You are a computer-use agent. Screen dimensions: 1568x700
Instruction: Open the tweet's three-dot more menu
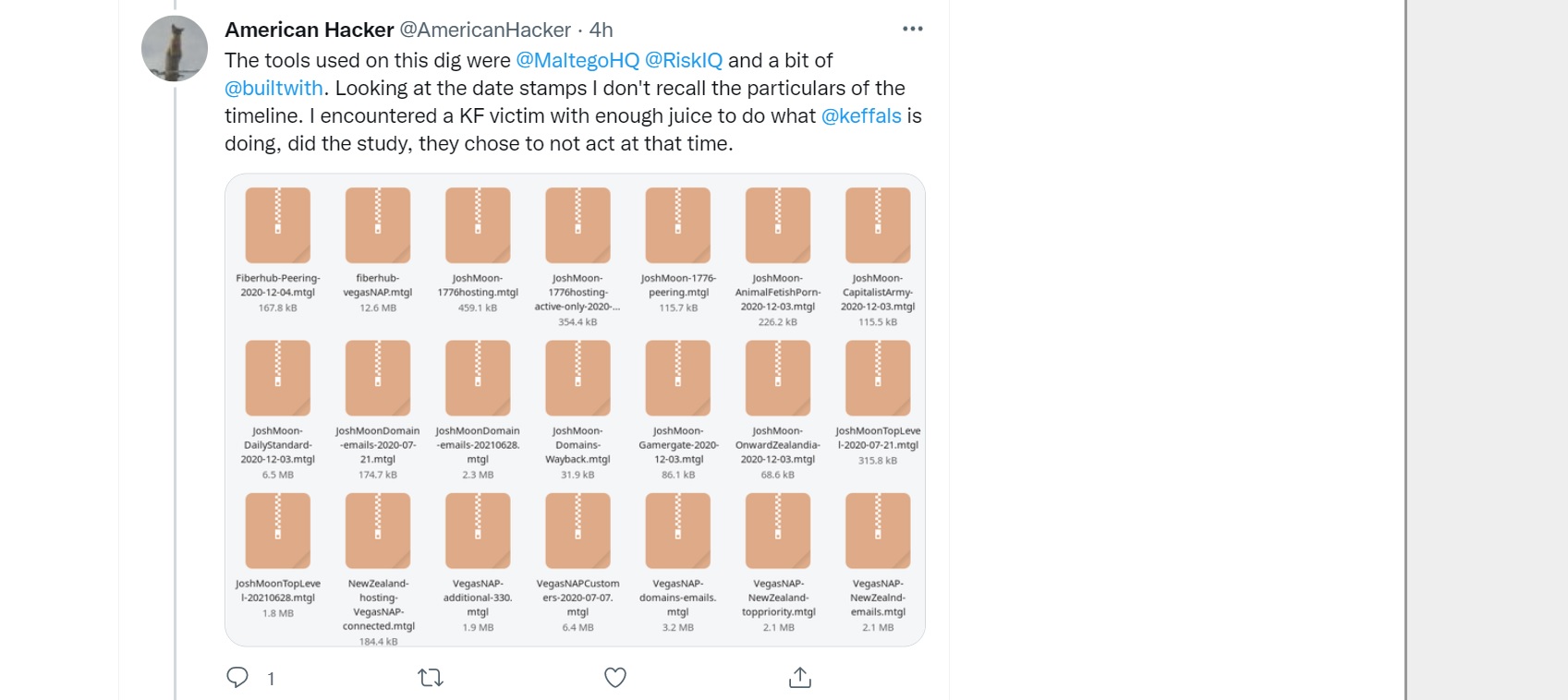[913, 29]
